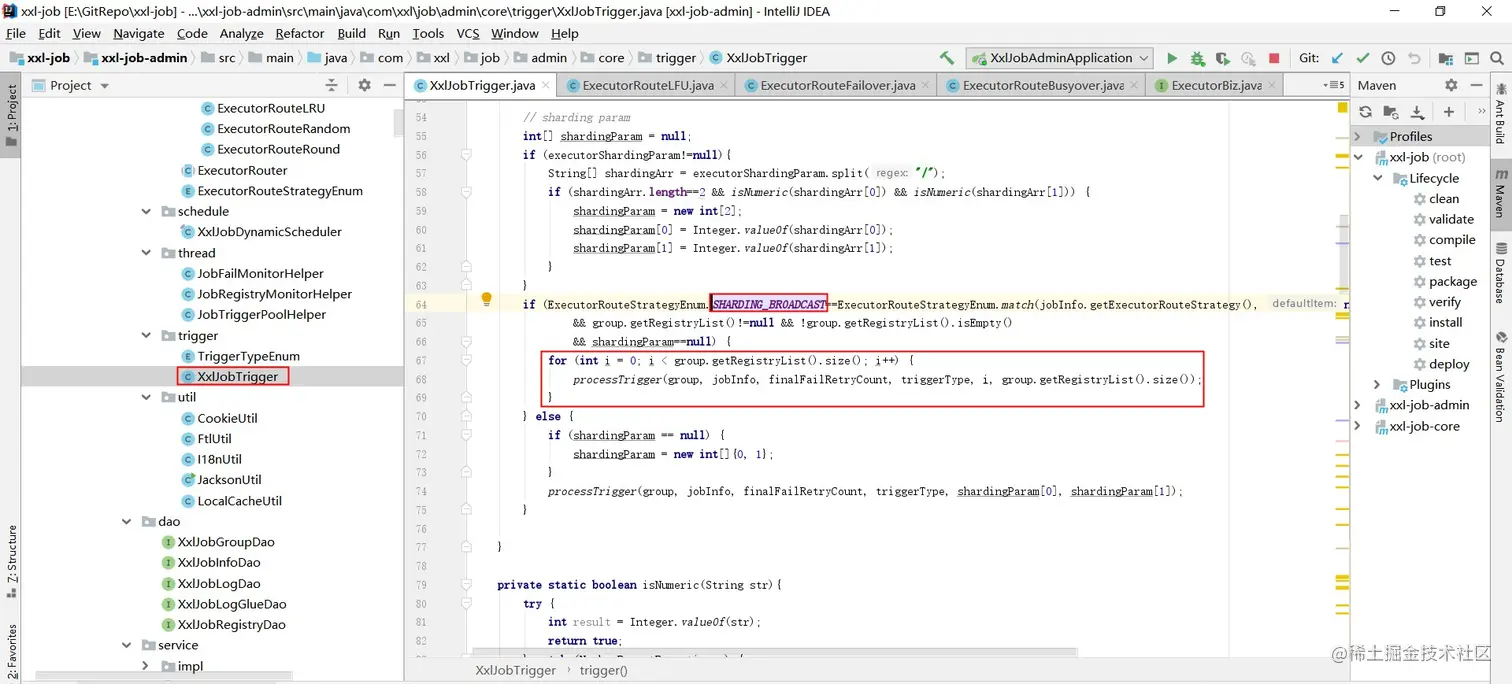Click 'trigger()' in bottom breadcrumb
Screen dimensions: 1512x684
pos(602,670)
